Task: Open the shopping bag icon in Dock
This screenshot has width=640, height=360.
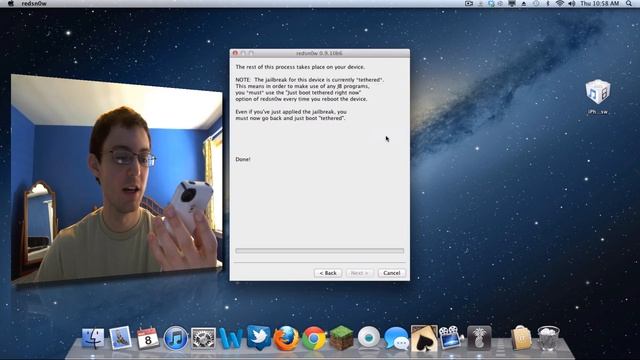Action: click(522, 338)
